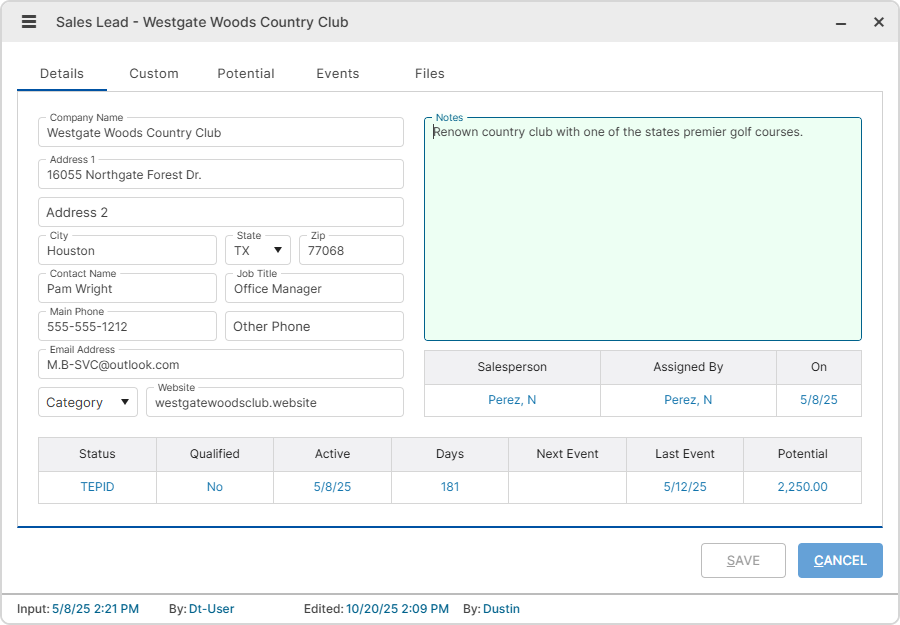This screenshot has width=900, height=625.
Task: Edit the Zip field 77068
Action: 351,250
